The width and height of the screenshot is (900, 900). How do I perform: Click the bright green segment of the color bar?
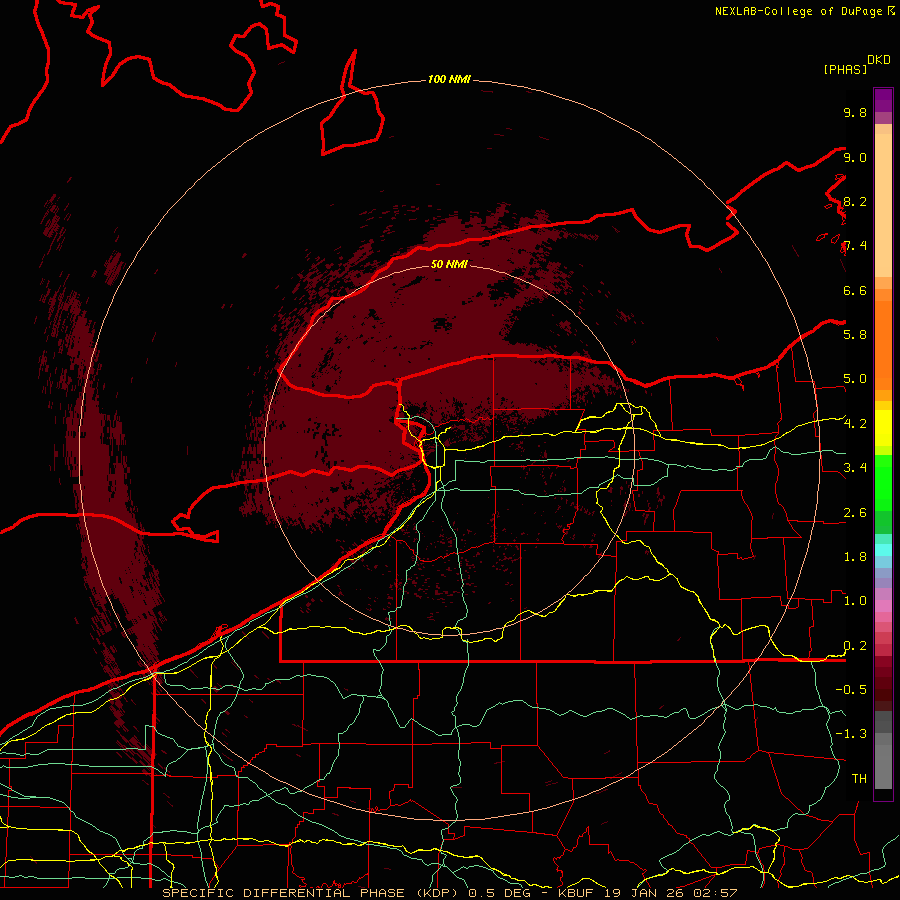click(883, 482)
